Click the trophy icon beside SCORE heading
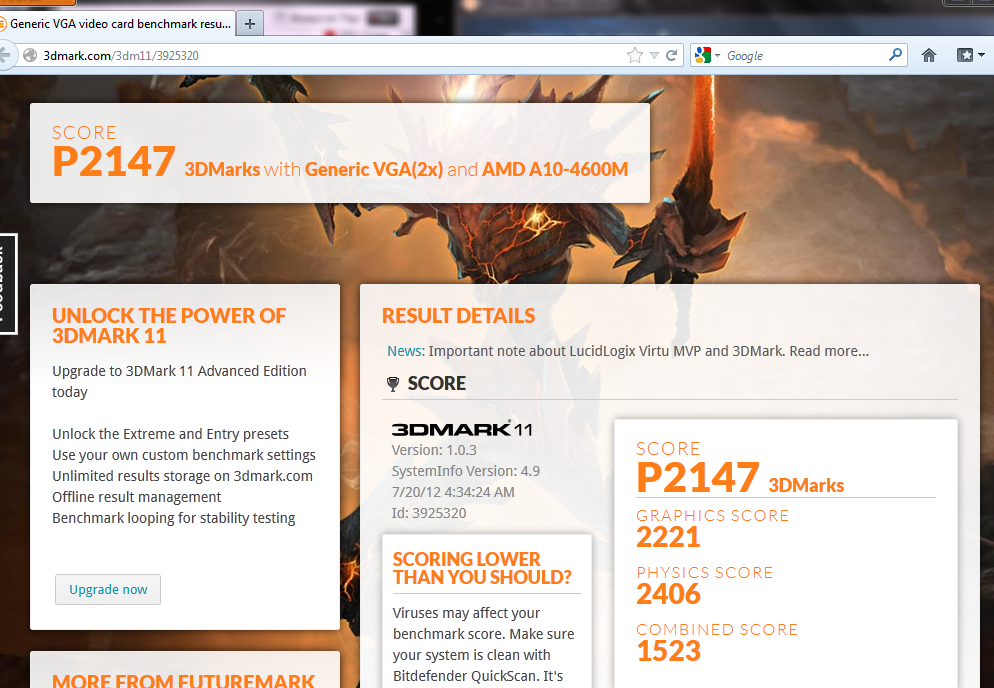The width and height of the screenshot is (994, 688). point(393,384)
